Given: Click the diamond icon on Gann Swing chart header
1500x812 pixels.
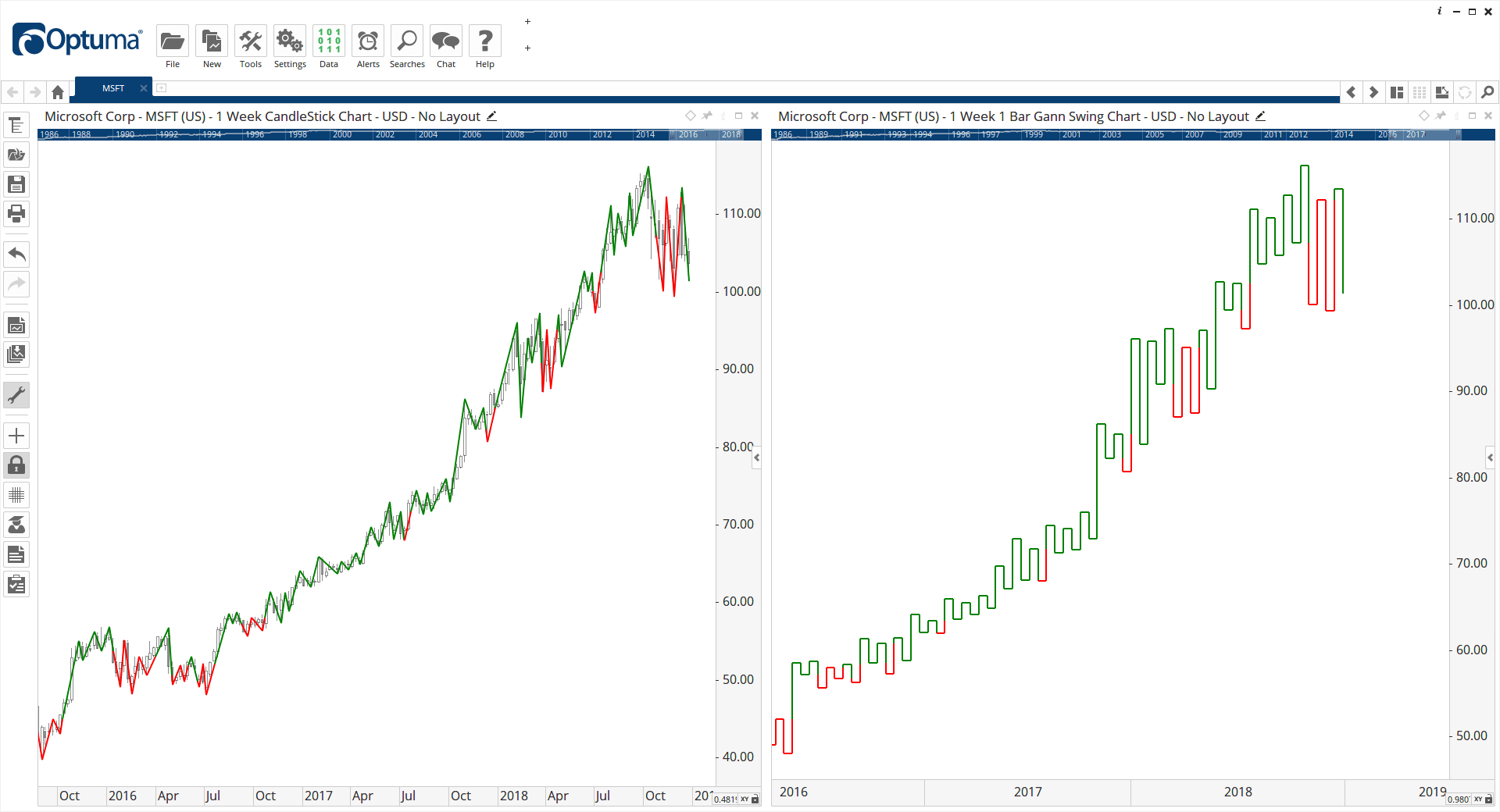Looking at the screenshot, I should click(1424, 116).
